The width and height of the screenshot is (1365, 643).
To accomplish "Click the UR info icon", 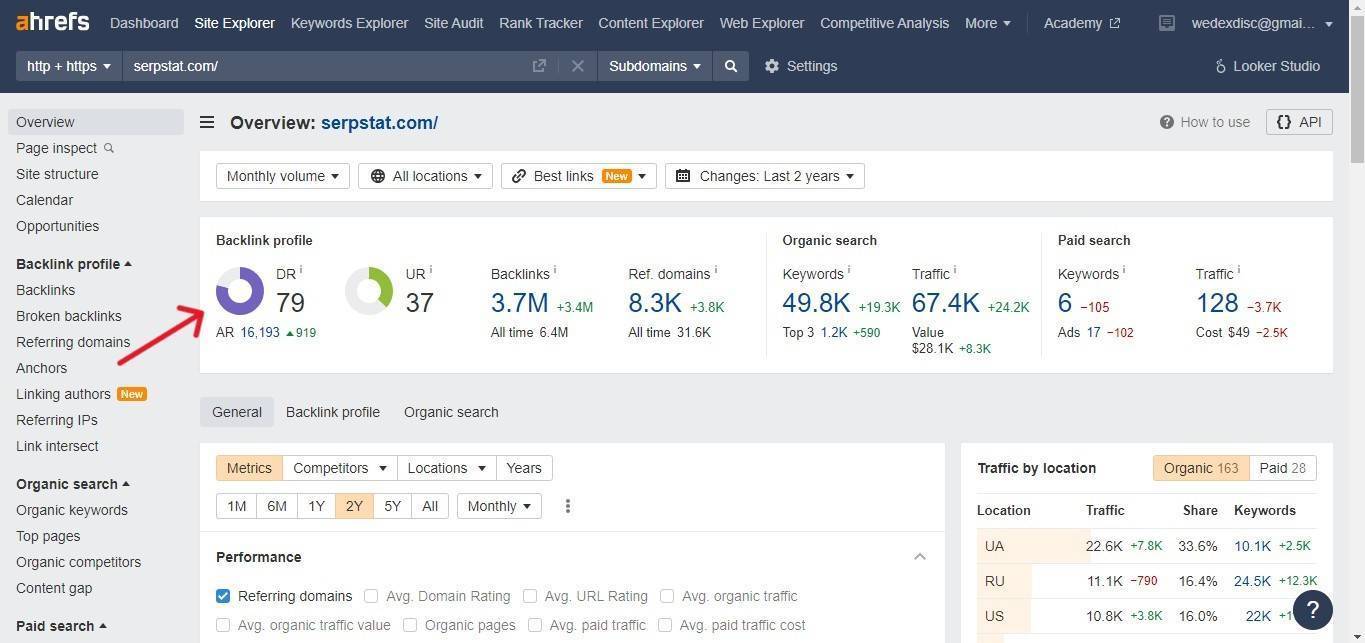I will [x=431, y=270].
